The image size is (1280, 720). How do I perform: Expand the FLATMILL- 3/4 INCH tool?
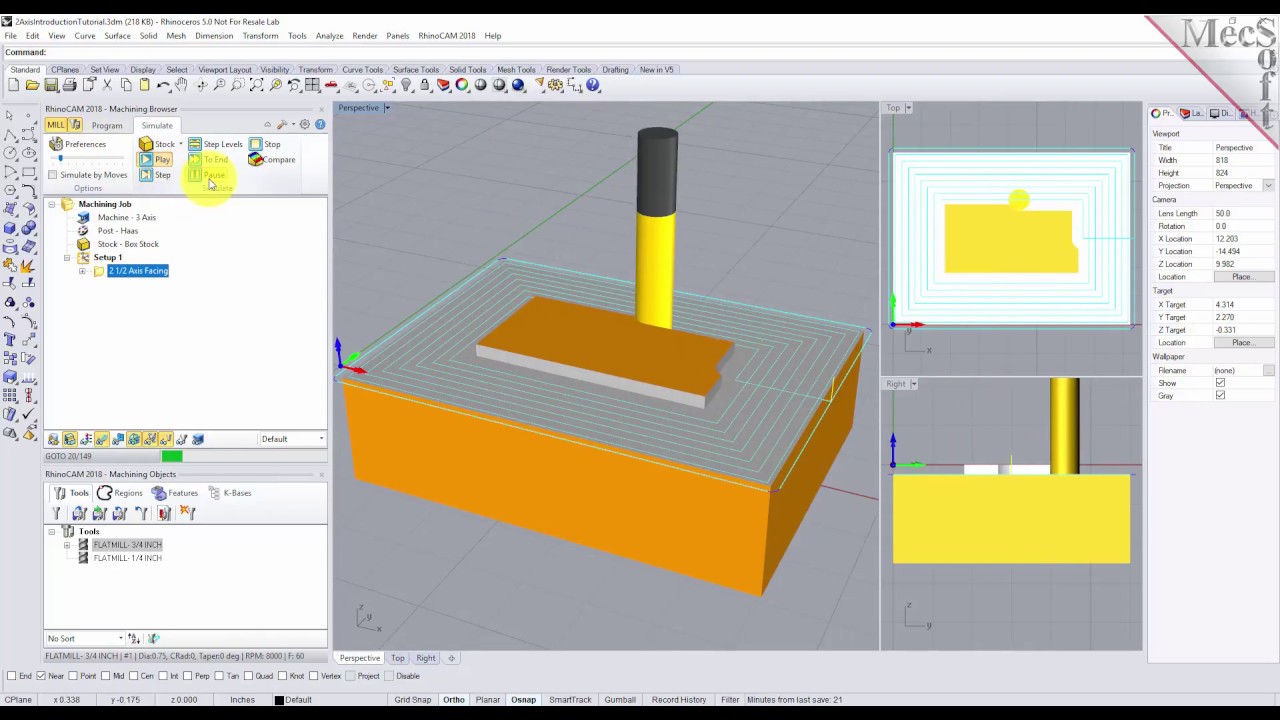67,545
